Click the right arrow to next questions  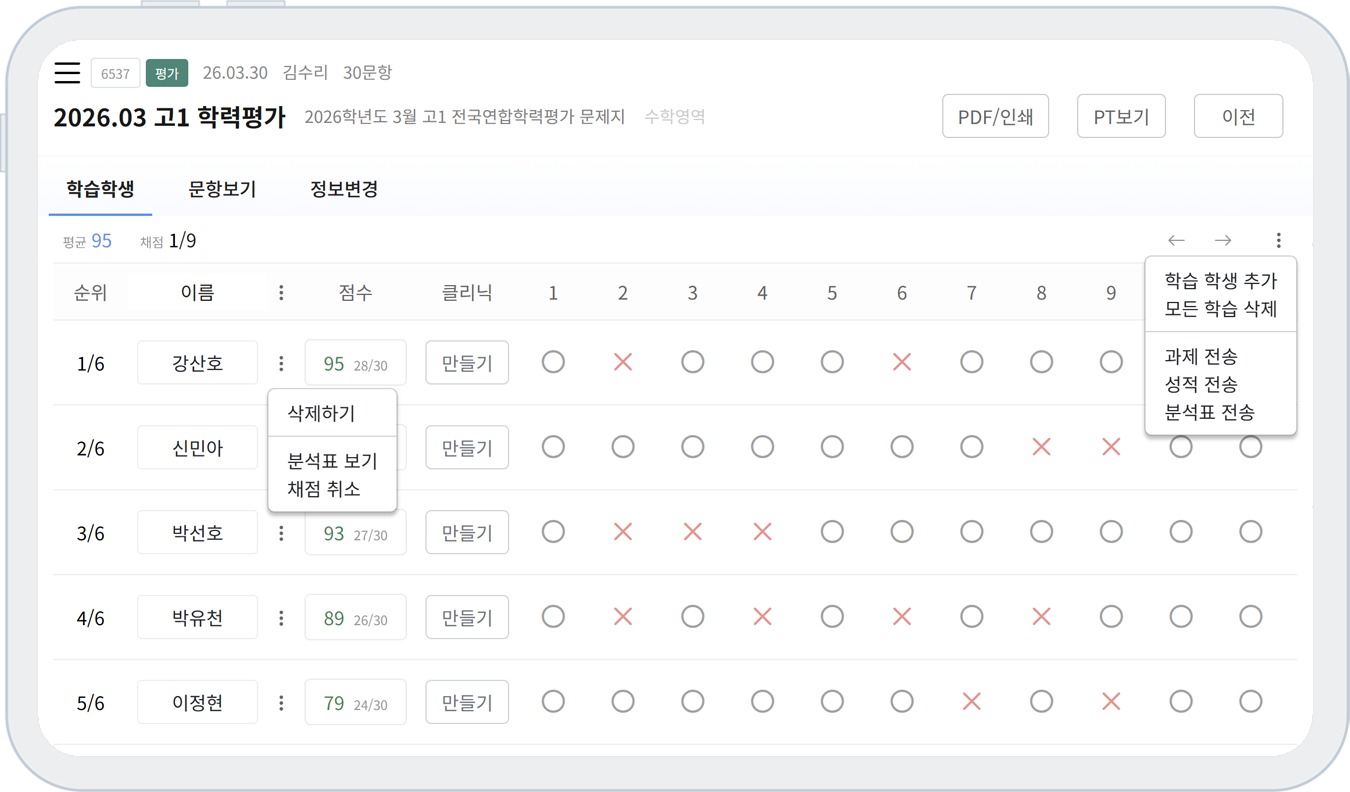pos(1223,241)
